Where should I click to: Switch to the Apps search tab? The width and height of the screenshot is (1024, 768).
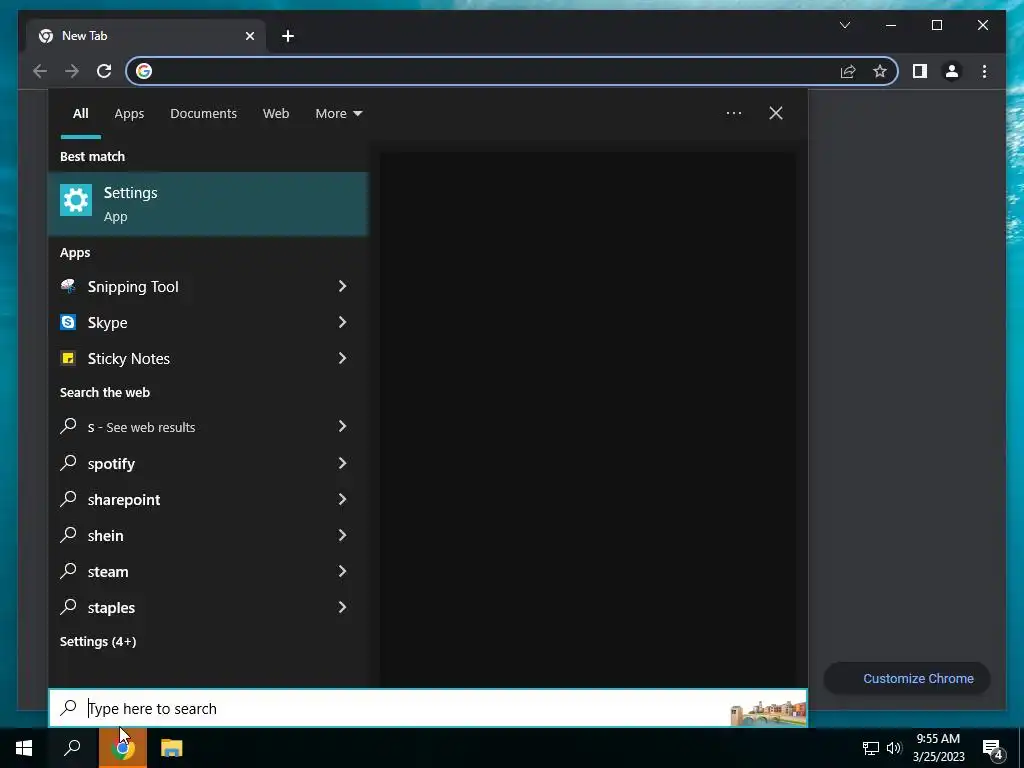(x=129, y=114)
